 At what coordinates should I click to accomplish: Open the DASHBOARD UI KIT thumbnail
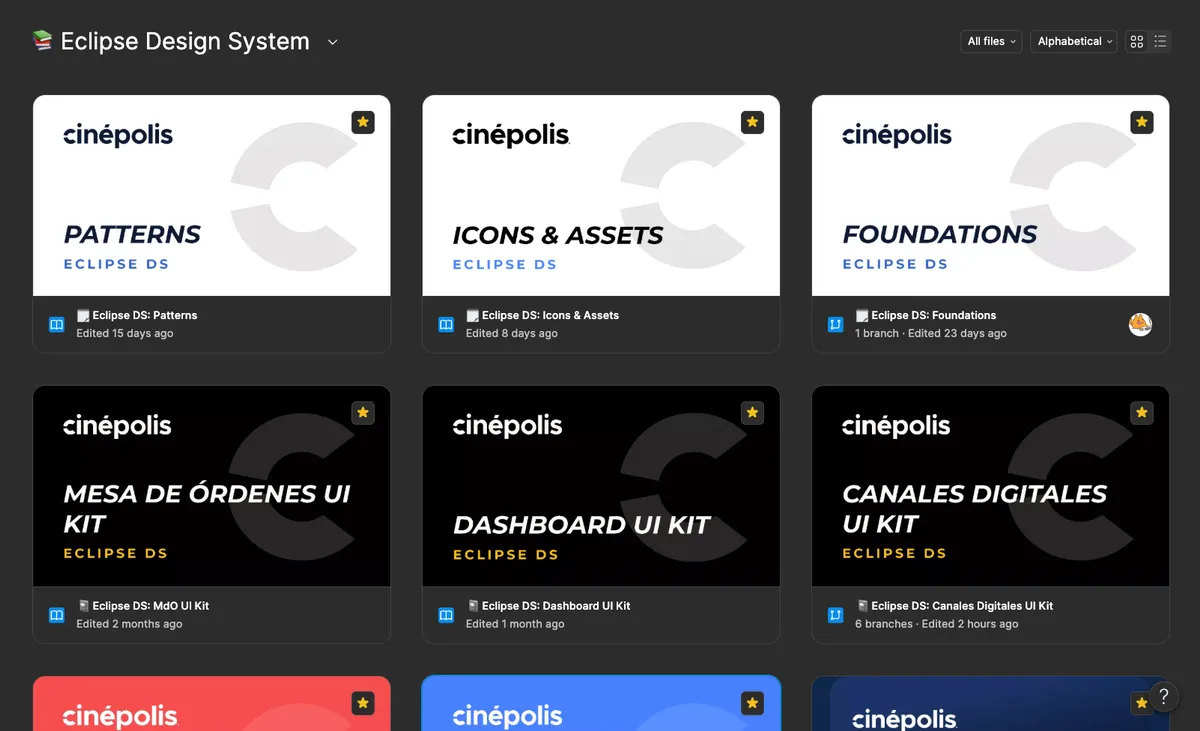[601, 486]
